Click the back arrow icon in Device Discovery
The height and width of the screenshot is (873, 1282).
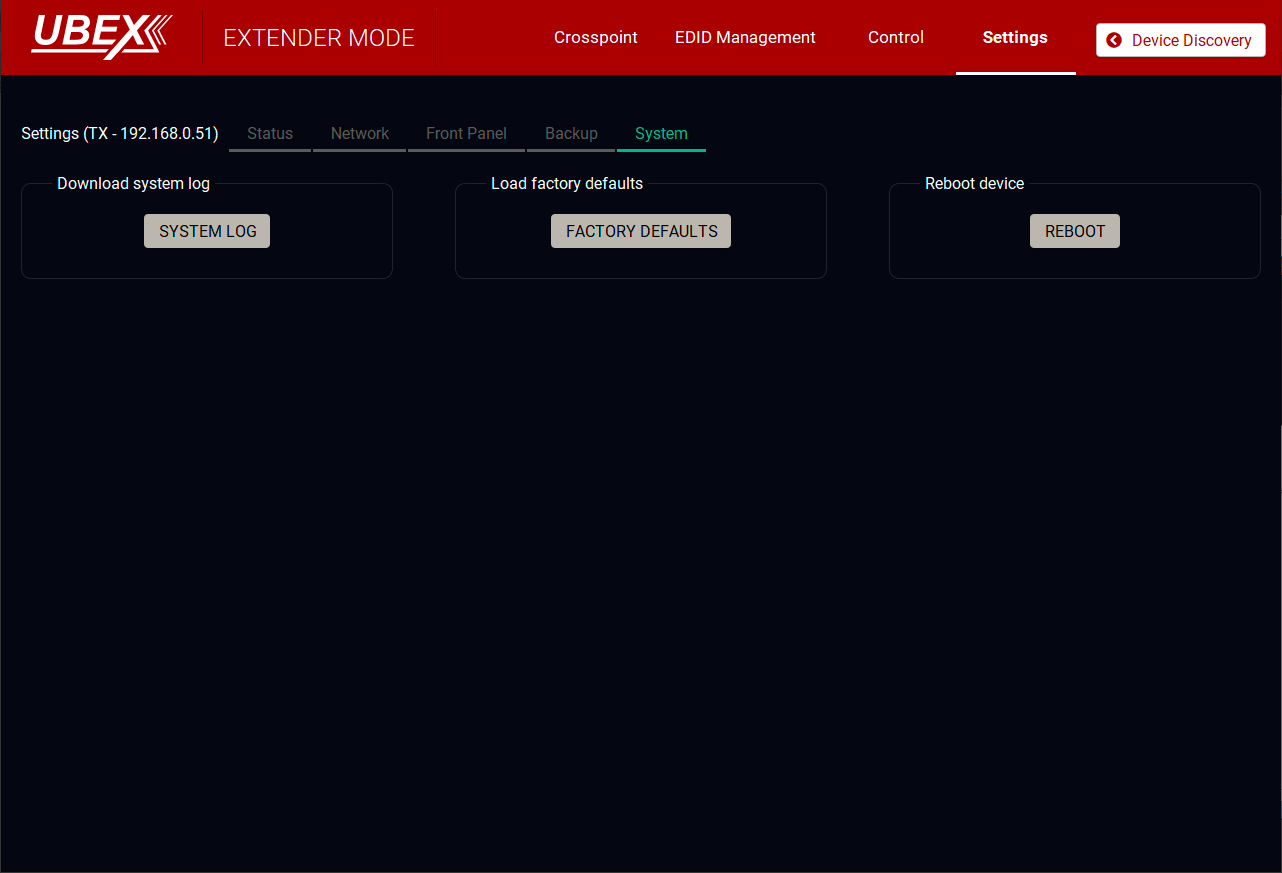pos(1114,41)
